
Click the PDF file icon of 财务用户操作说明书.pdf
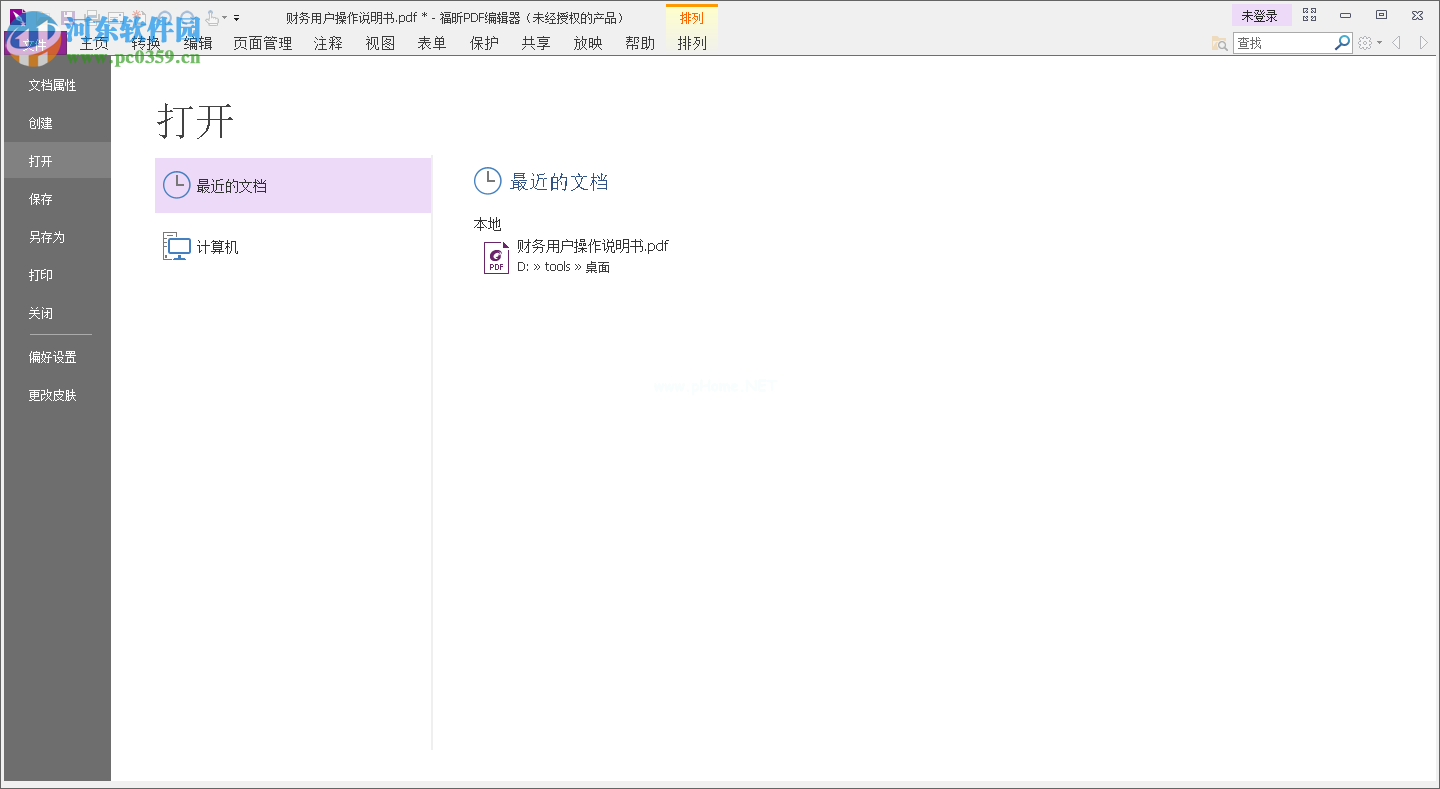point(496,257)
